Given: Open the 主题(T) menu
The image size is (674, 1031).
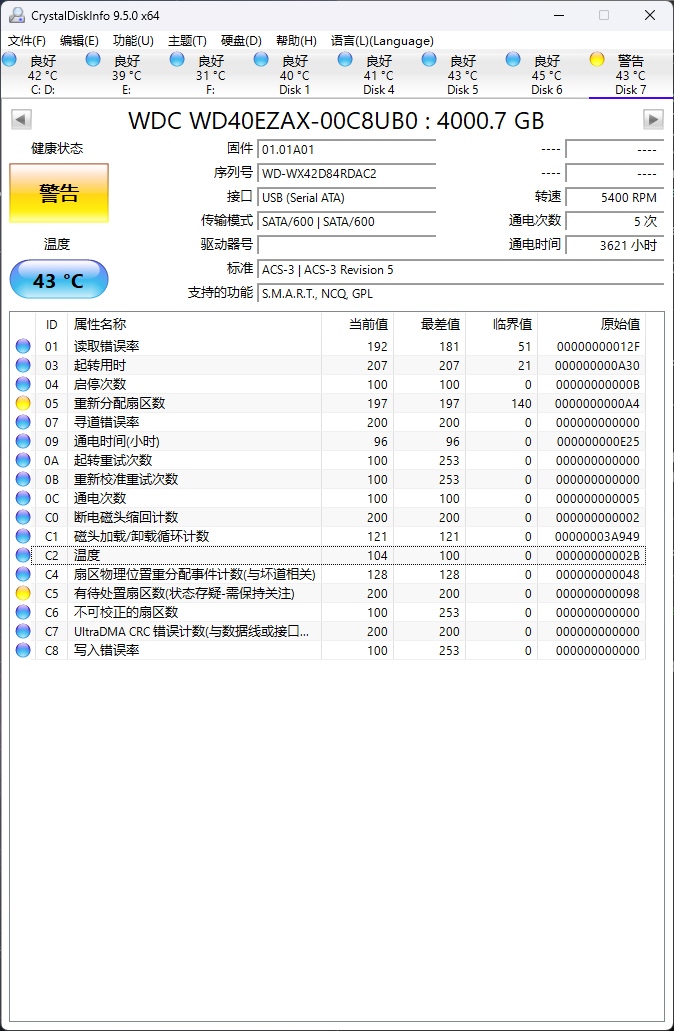Looking at the screenshot, I should click(187, 41).
